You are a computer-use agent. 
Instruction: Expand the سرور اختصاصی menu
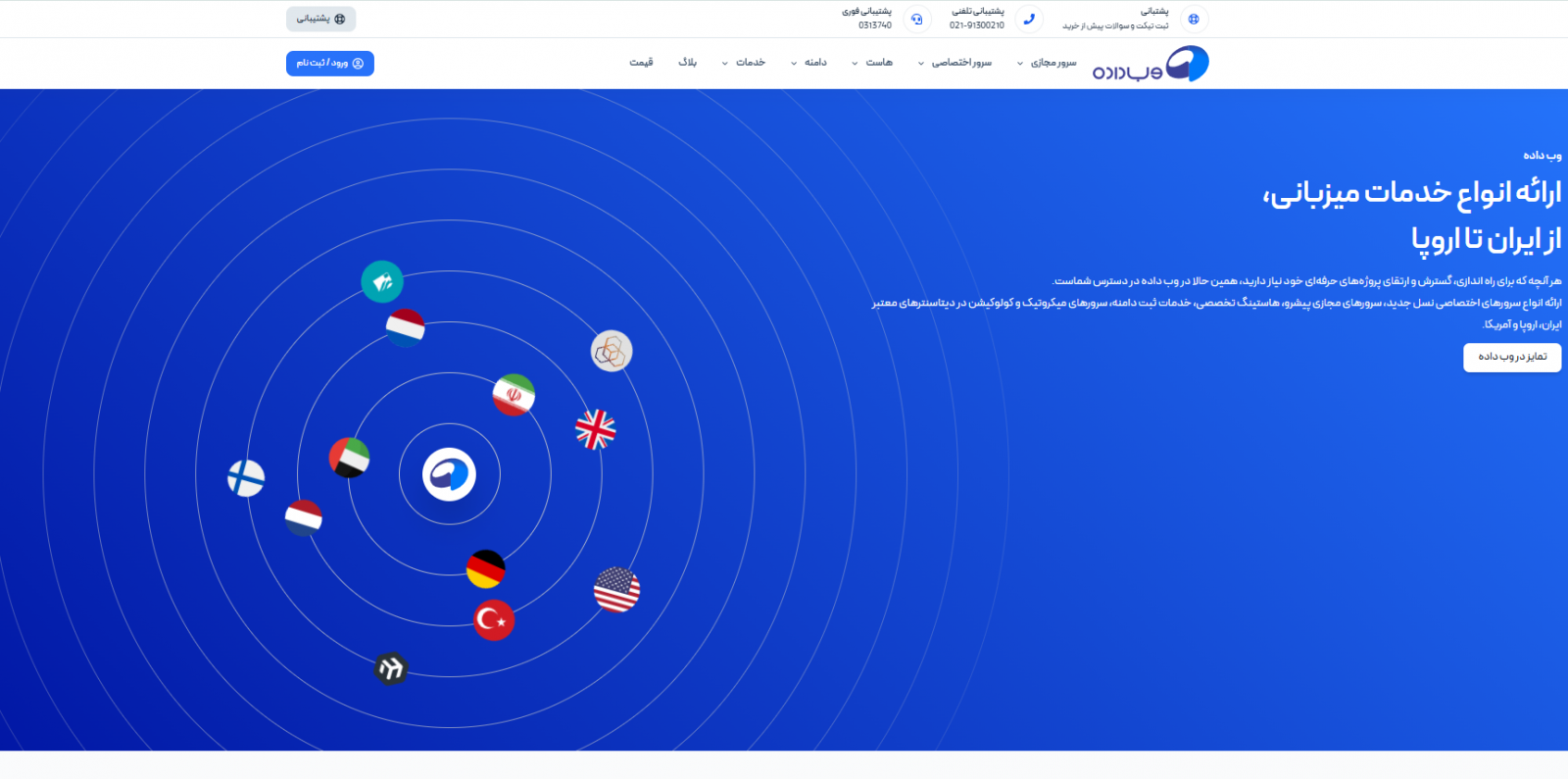click(x=955, y=63)
